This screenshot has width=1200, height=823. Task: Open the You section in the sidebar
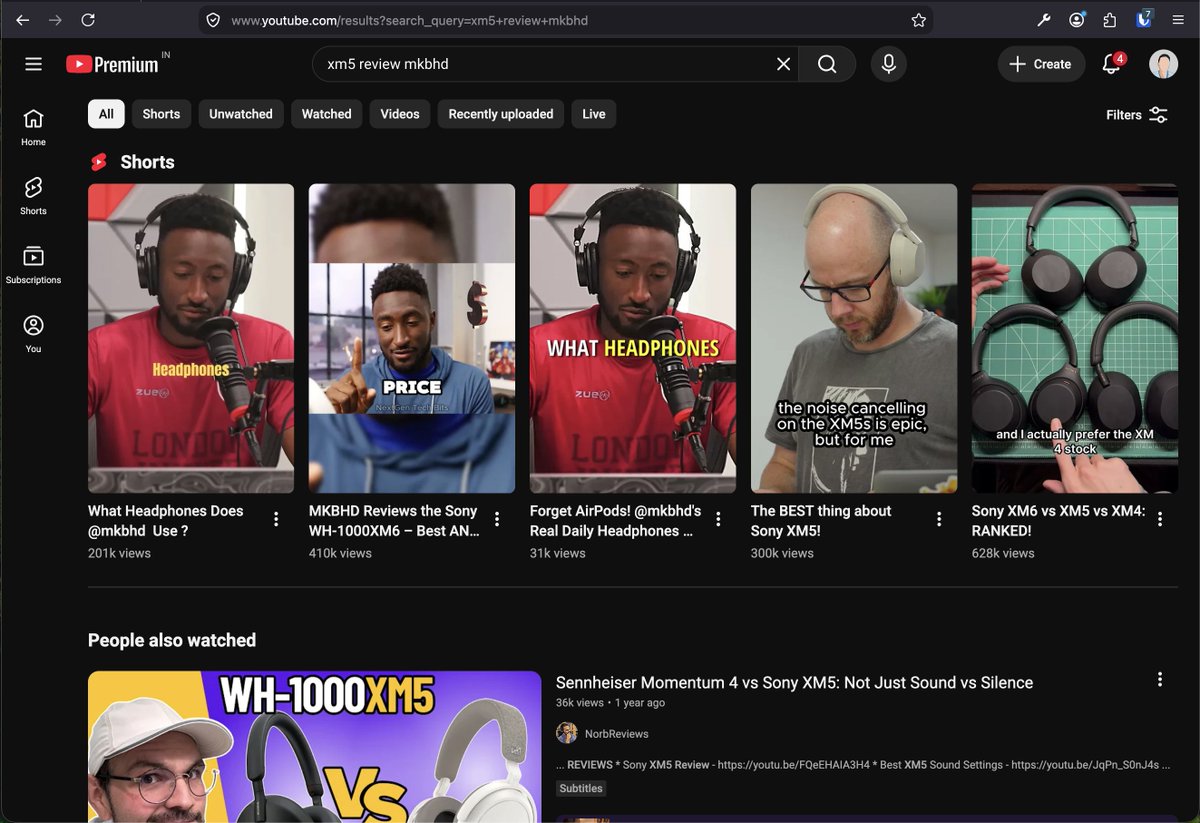click(x=33, y=334)
